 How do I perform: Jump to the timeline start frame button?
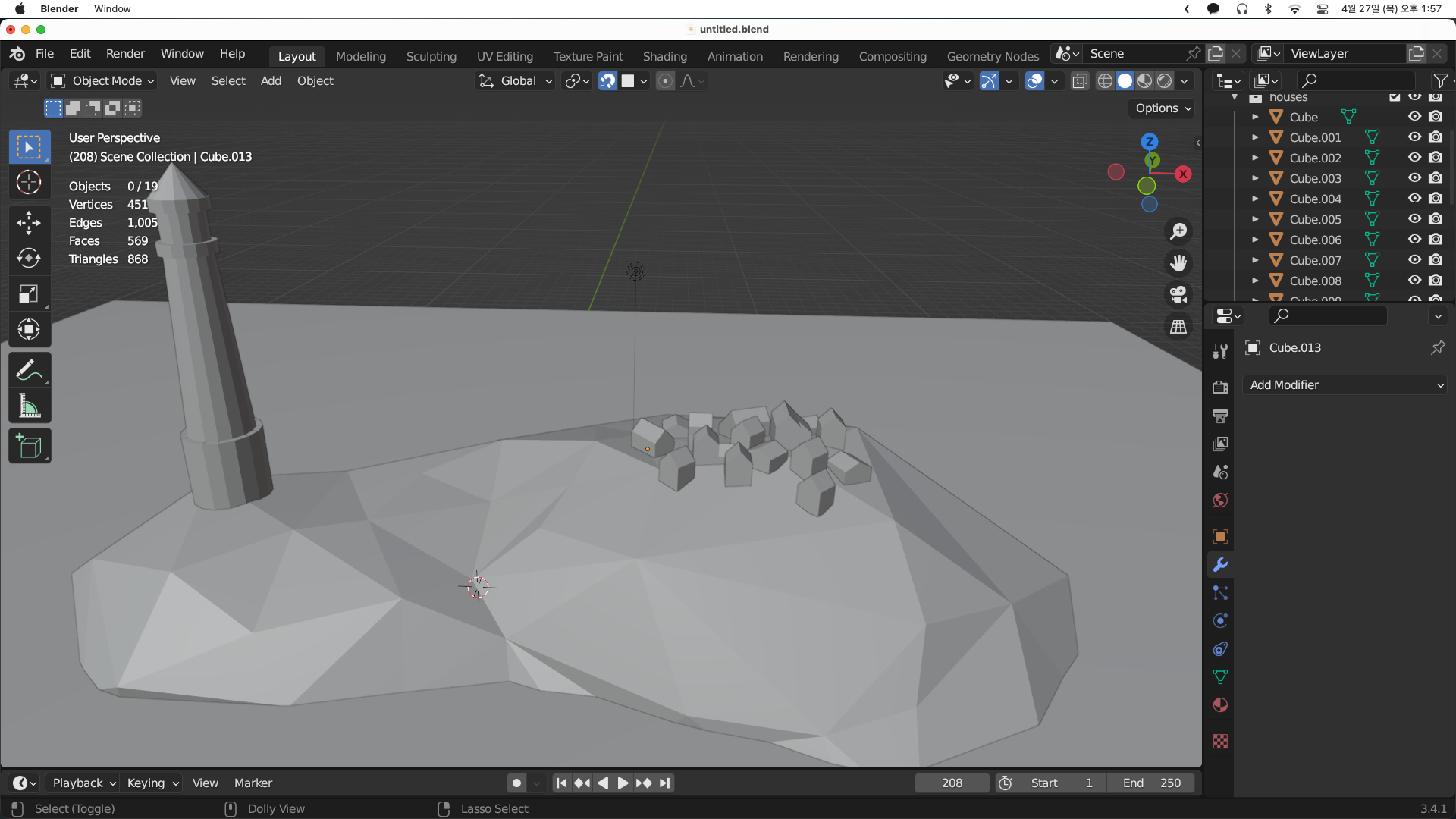[x=561, y=783]
